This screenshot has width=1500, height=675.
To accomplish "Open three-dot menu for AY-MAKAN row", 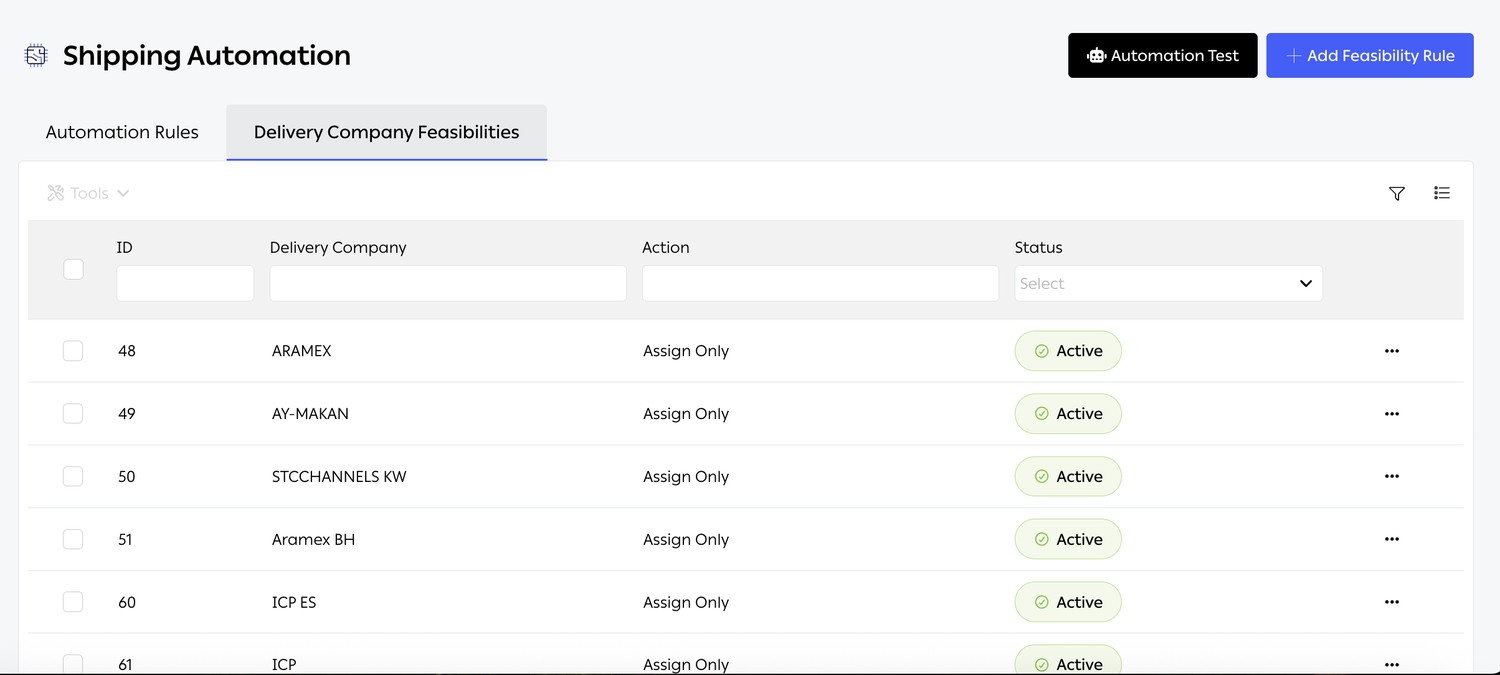I will pos(1392,414).
